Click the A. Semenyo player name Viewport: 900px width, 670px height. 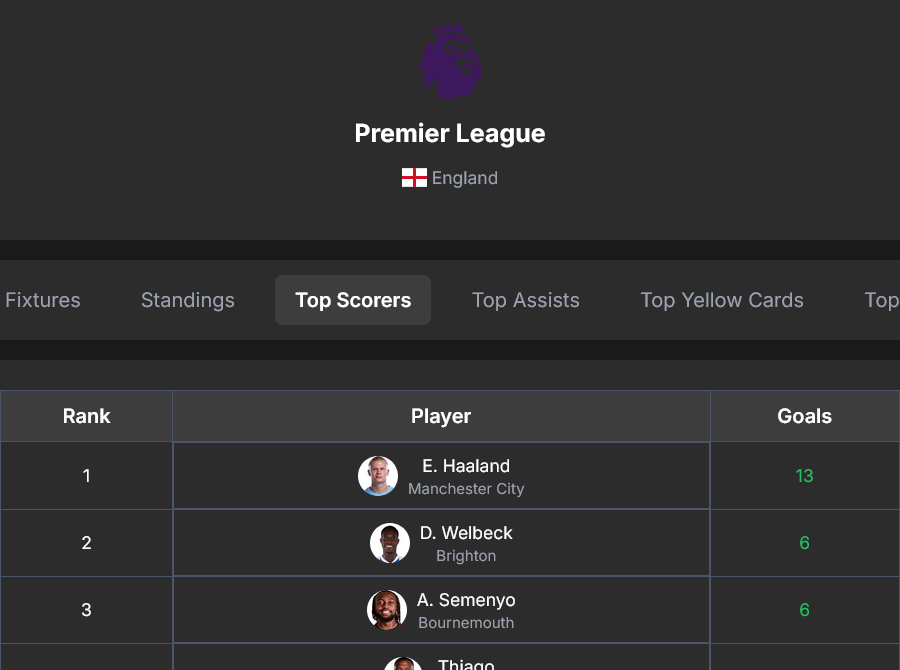click(466, 600)
